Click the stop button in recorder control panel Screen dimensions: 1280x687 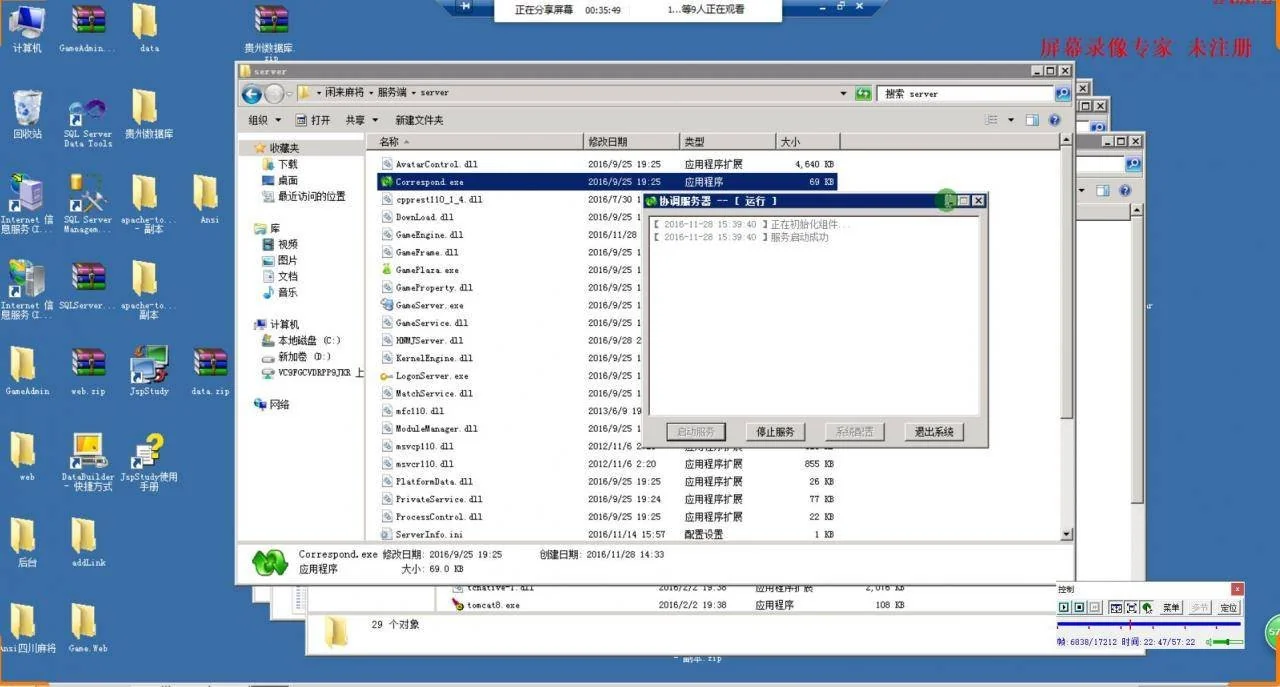(x=1079, y=607)
